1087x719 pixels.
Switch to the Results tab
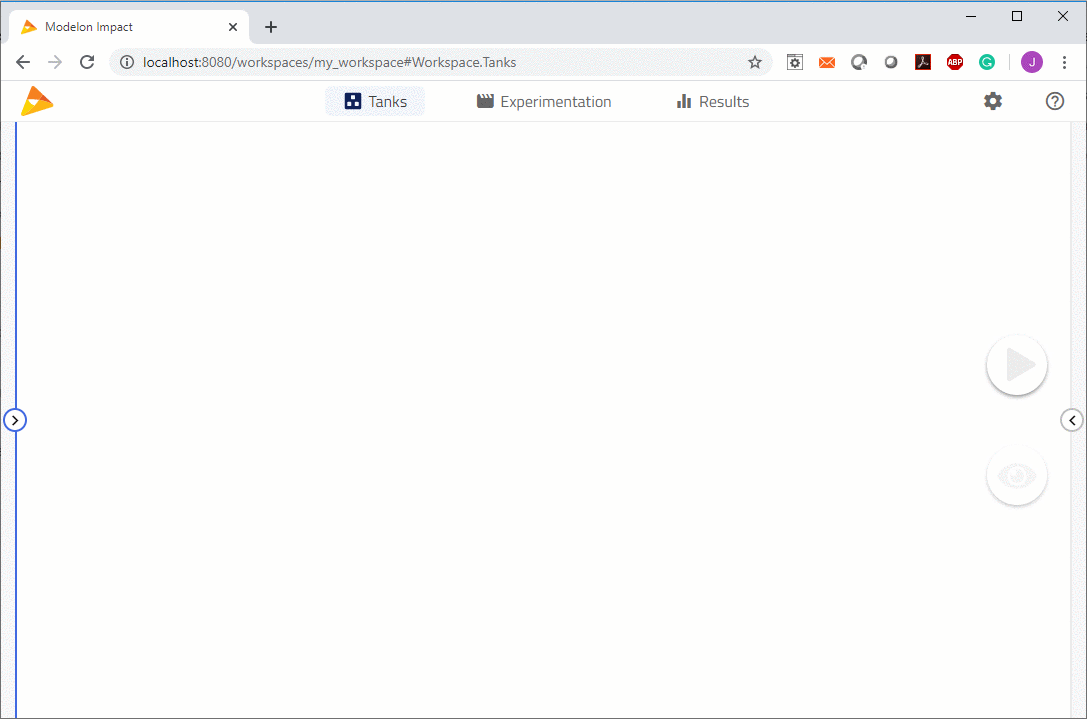(712, 101)
